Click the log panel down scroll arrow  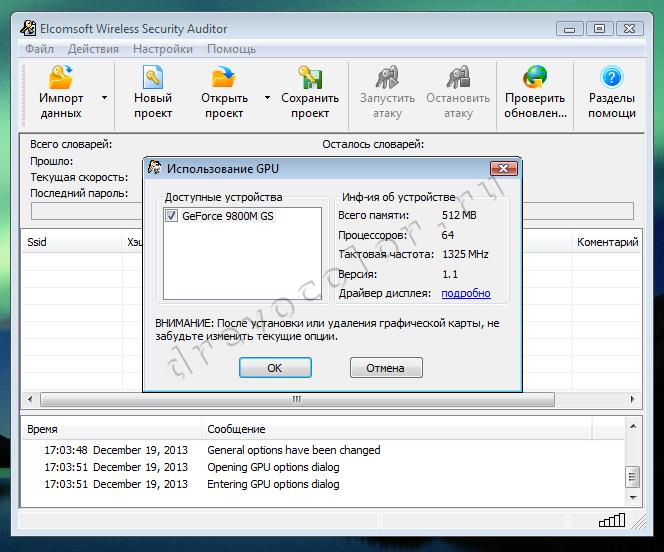(633, 497)
